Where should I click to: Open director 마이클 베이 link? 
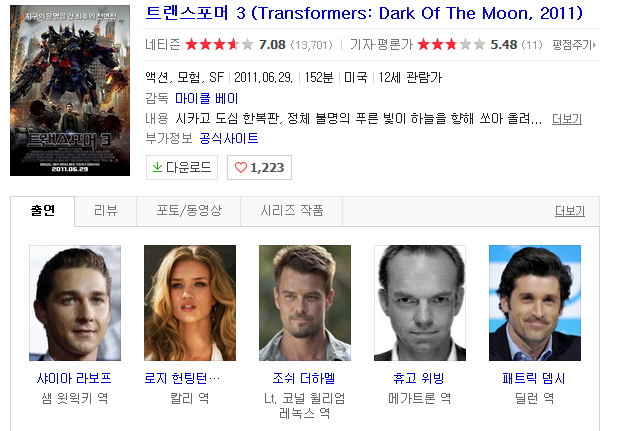click(x=207, y=98)
